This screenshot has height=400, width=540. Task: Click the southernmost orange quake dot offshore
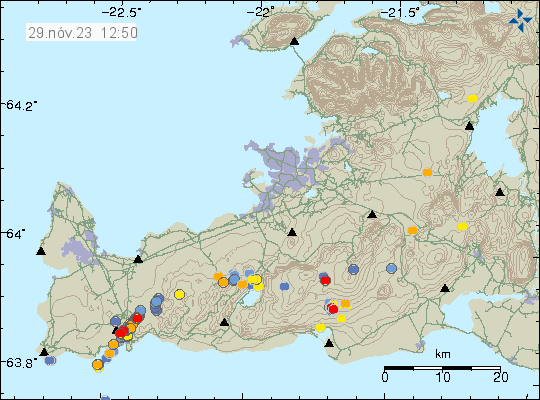(x=98, y=364)
